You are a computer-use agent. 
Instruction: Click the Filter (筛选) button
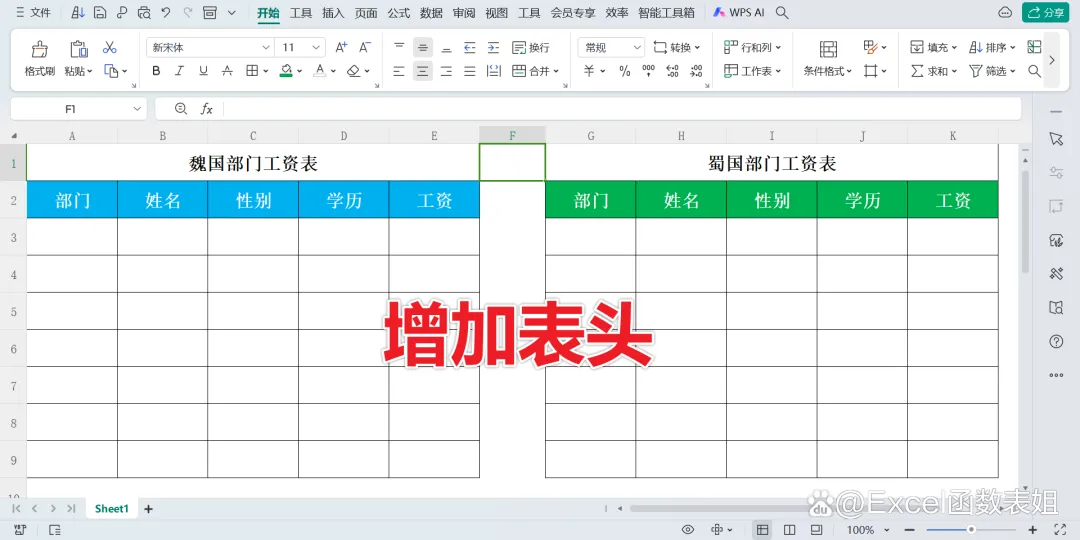click(992, 71)
